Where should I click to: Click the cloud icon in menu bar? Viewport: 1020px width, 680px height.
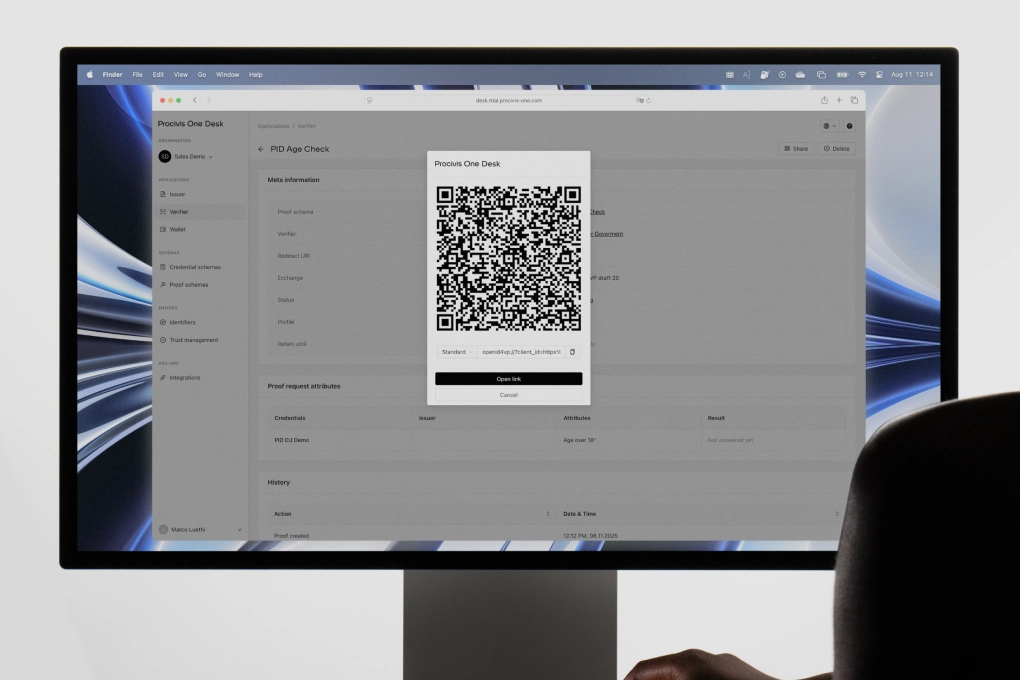(800, 75)
